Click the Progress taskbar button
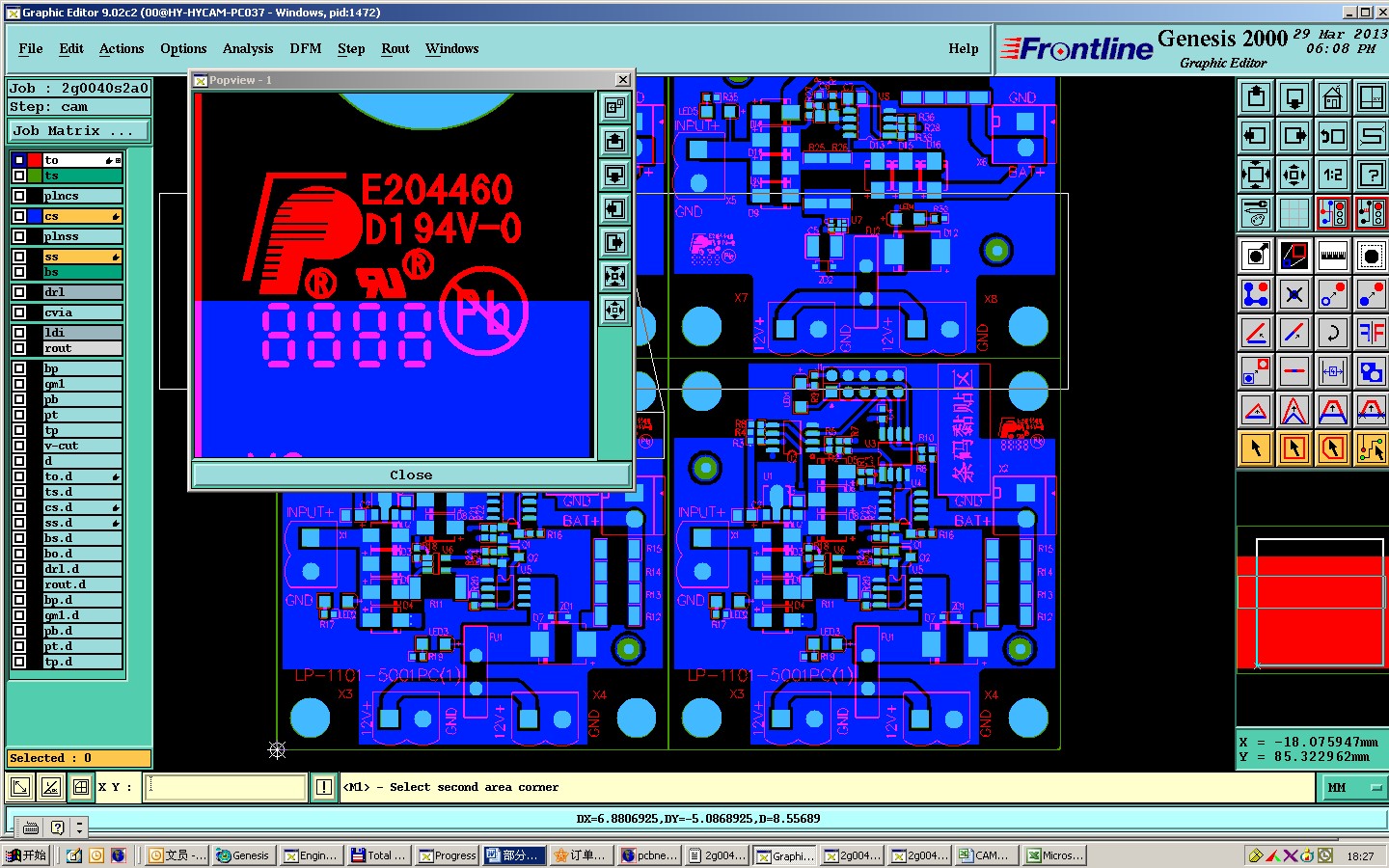 tap(447, 855)
